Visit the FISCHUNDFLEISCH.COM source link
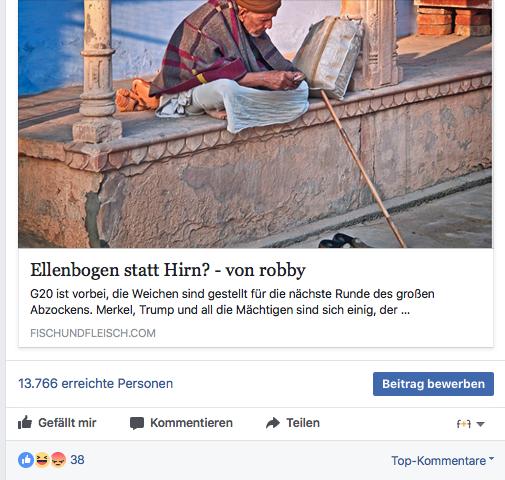This screenshot has width=505, height=480. tap(93, 333)
